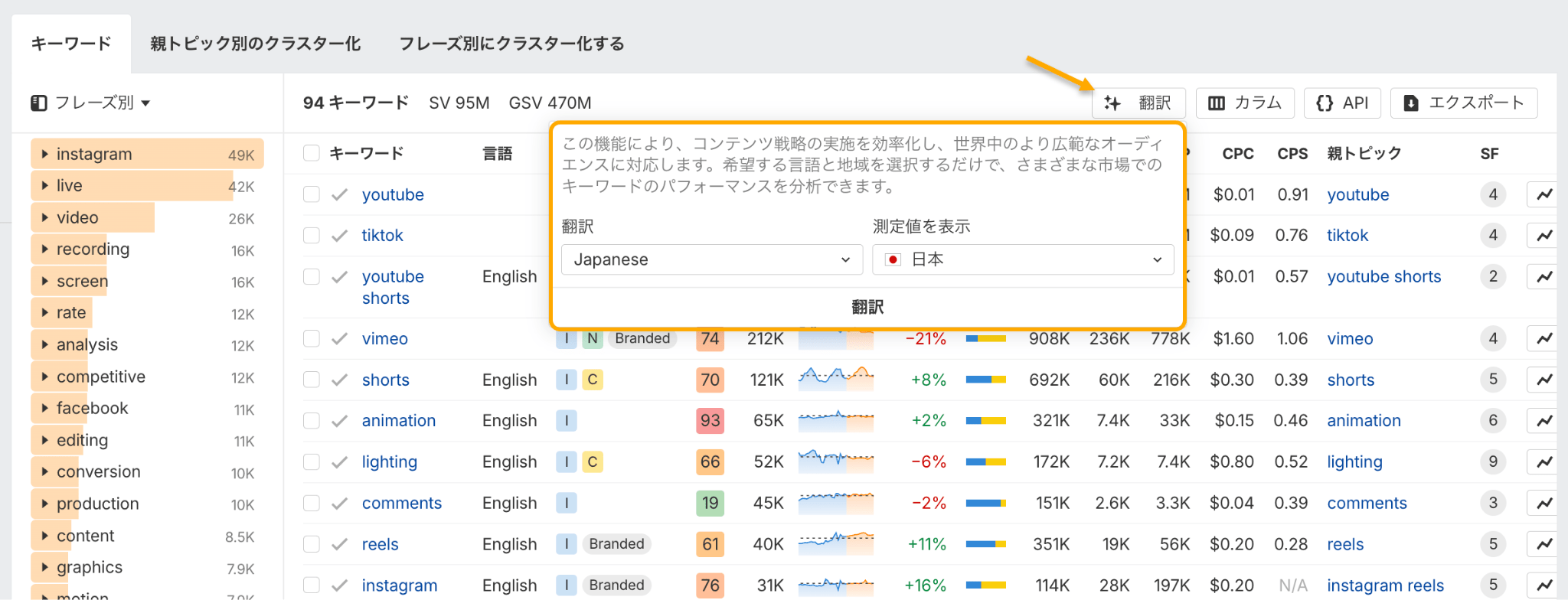Click the trend chart icon in youtube row
1568x600 pixels.
1543,194
